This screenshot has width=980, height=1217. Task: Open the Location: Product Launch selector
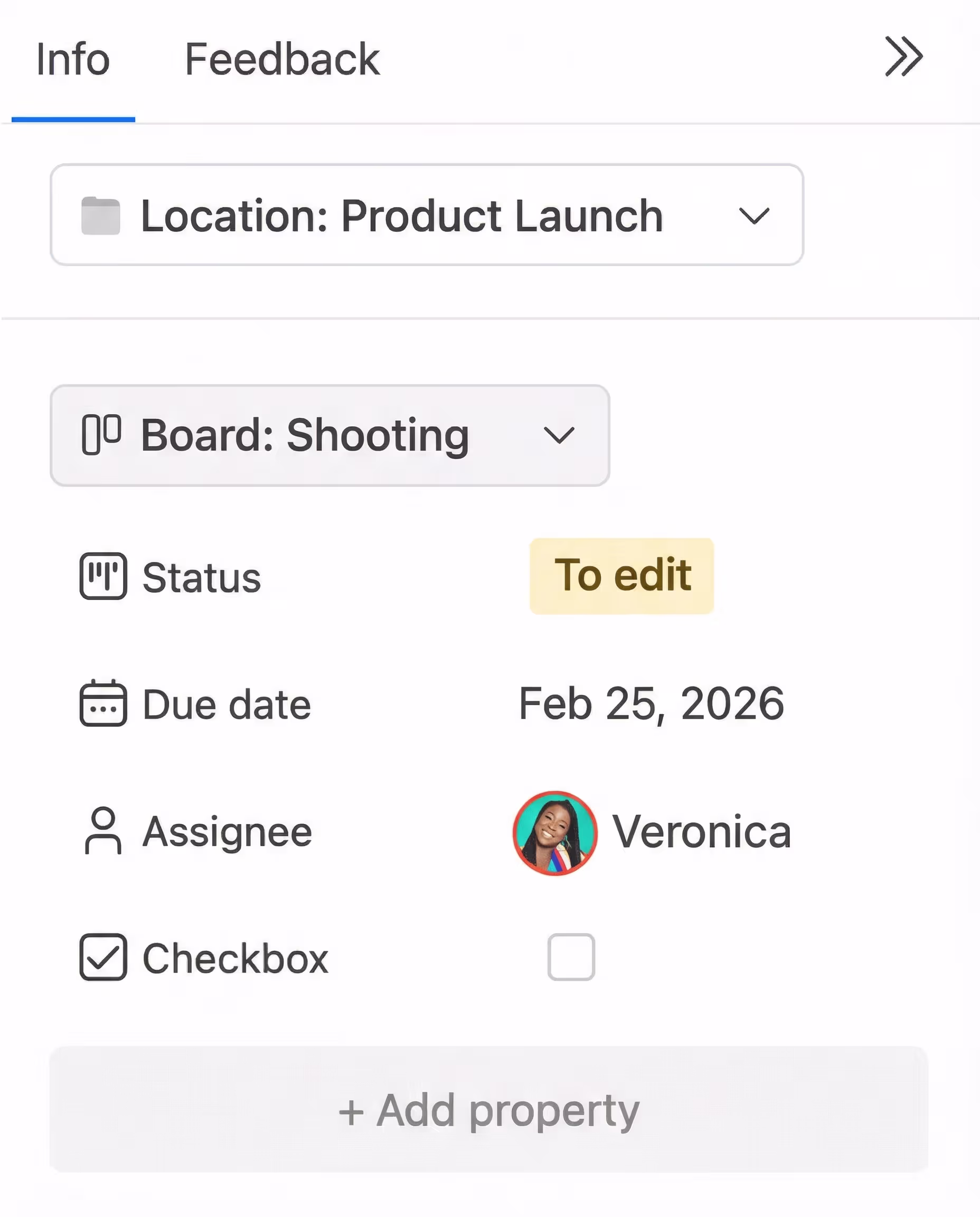click(x=401, y=216)
